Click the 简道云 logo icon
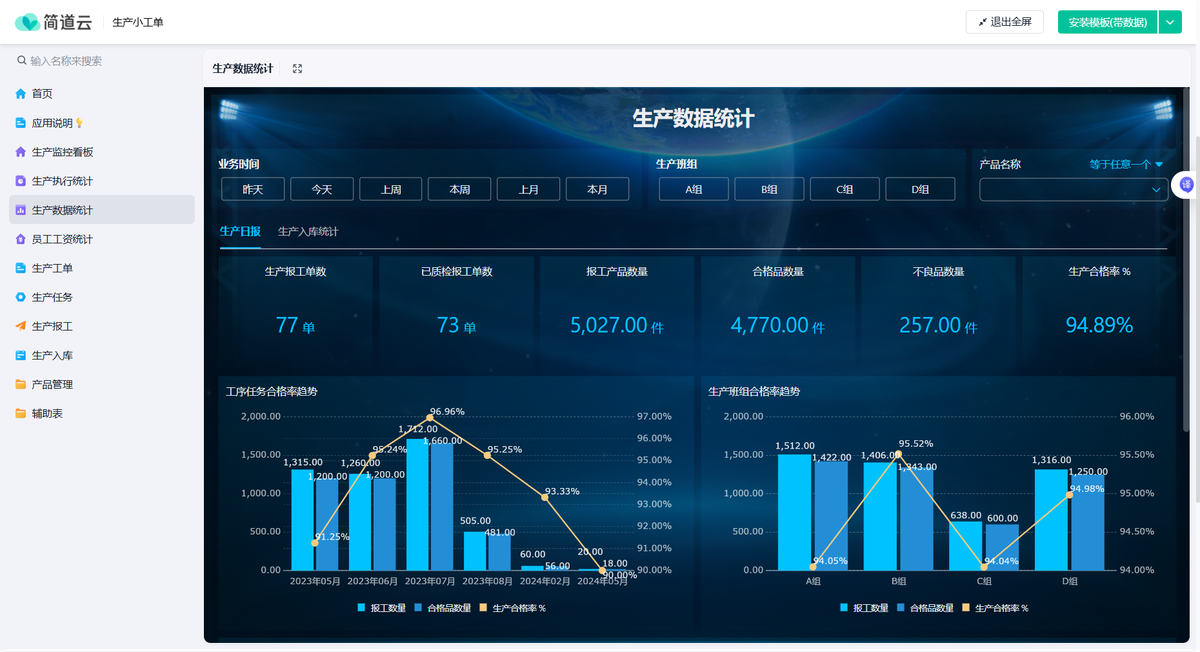The width and height of the screenshot is (1200, 652). point(27,22)
